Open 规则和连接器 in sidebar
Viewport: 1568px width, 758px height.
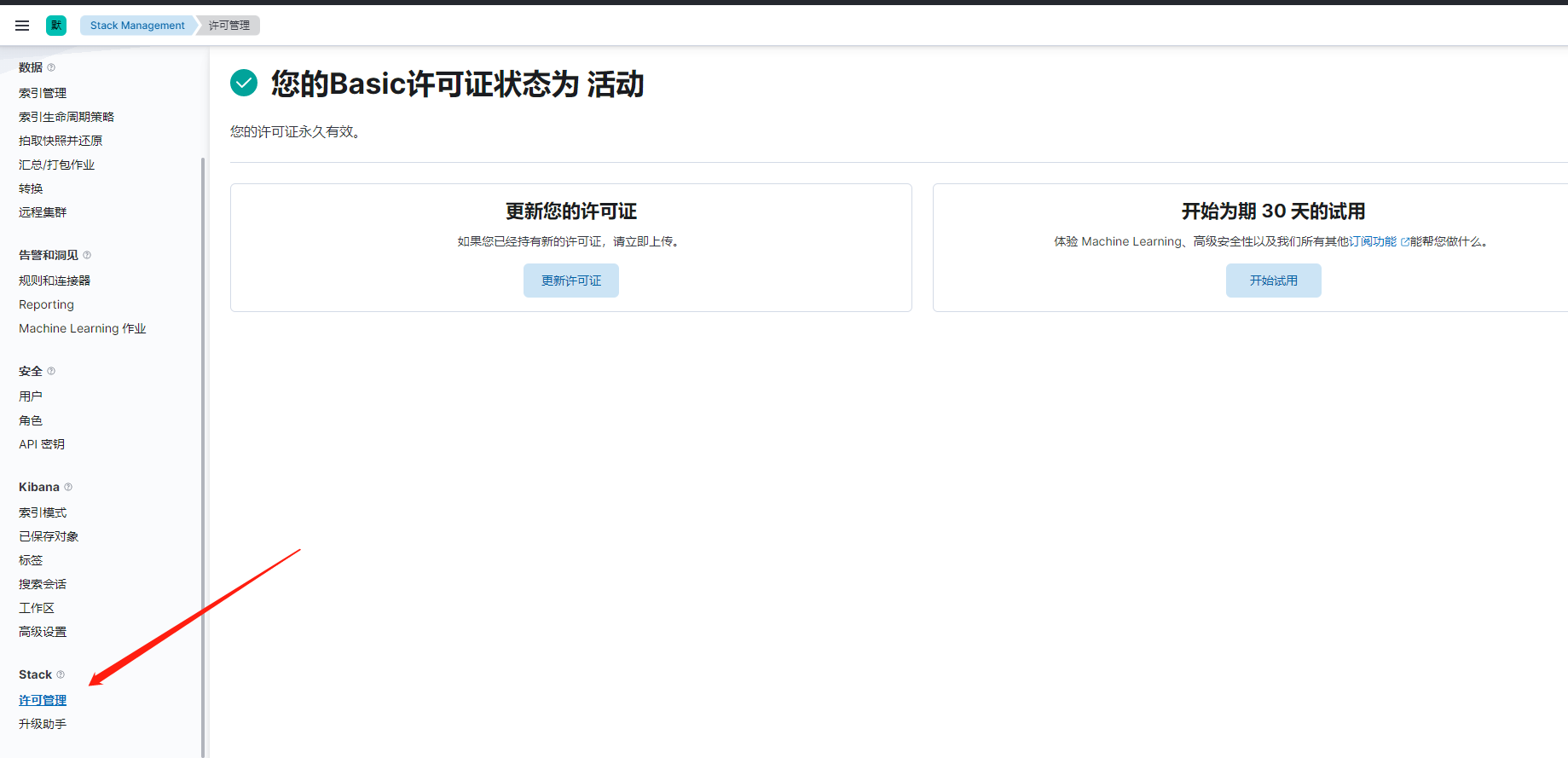coord(55,281)
